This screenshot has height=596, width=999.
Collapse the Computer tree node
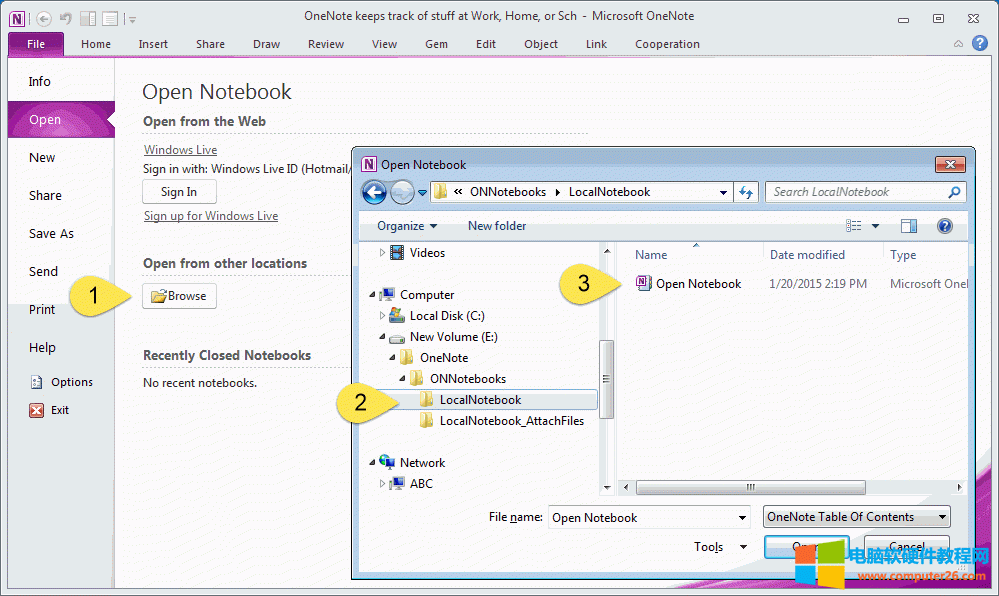(372, 295)
